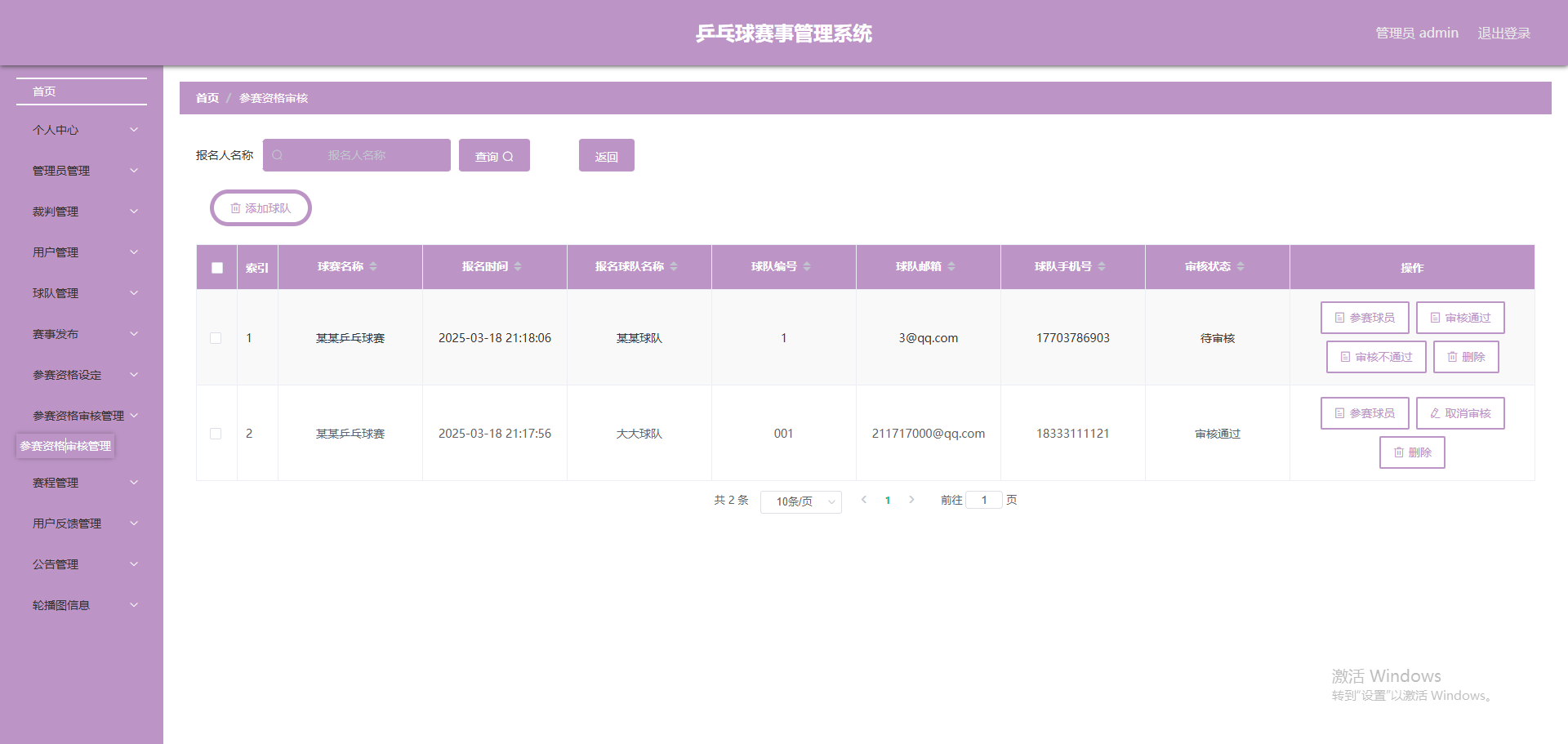Select 参赛资格审核管理 submenu item
The width and height of the screenshot is (1568, 744).
(65, 446)
